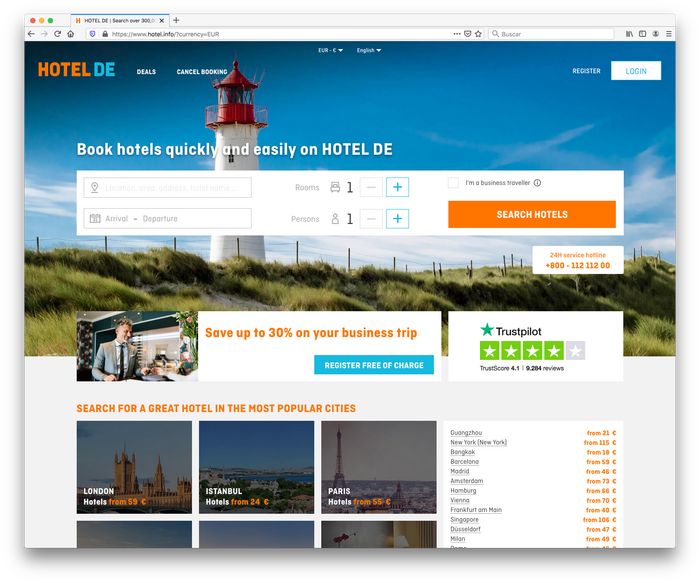Click the Pocket save icon
This screenshot has width=700, height=583.
point(467,34)
